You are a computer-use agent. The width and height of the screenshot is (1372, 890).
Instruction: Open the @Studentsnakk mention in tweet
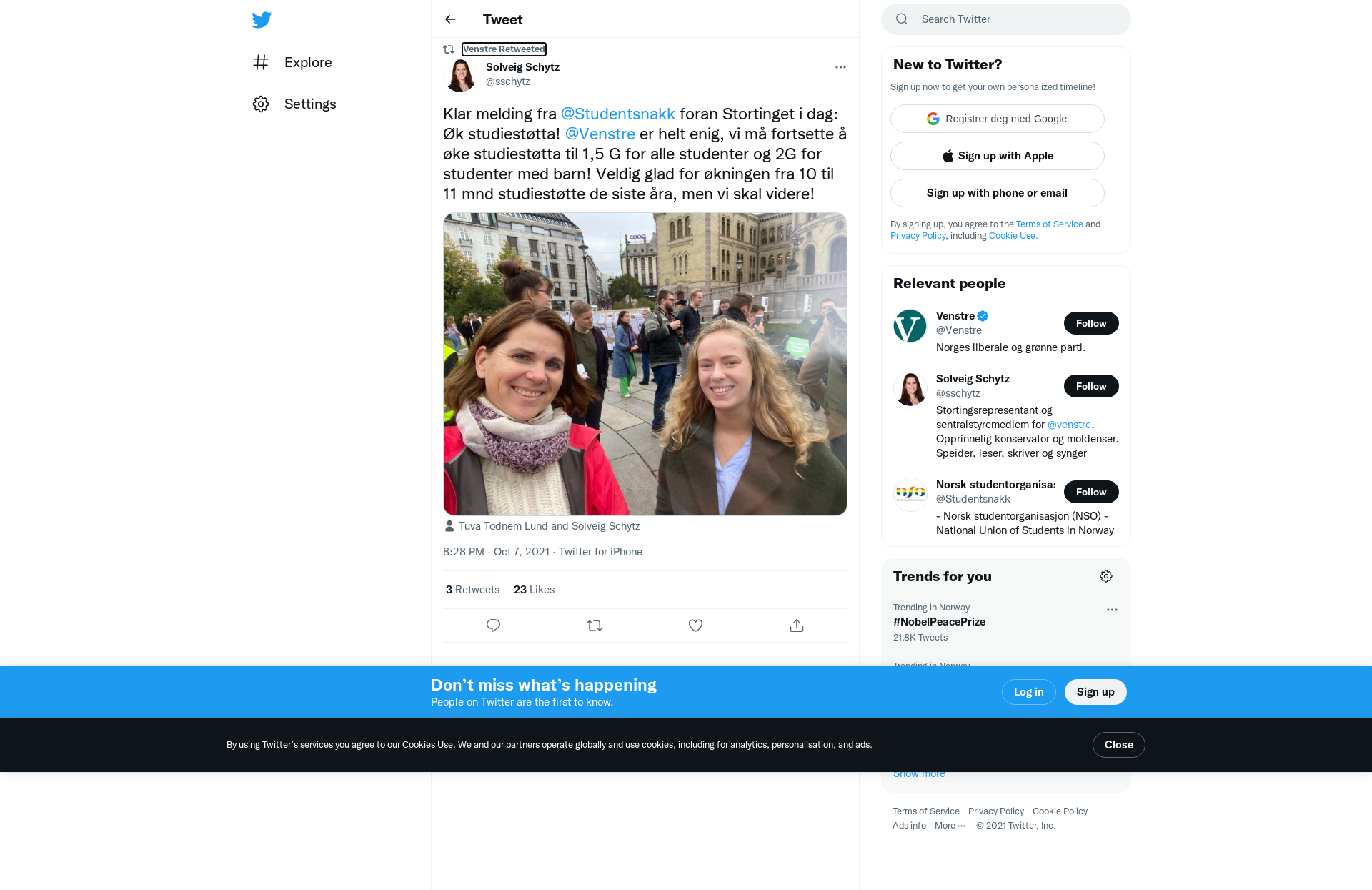click(x=617, y=114)
